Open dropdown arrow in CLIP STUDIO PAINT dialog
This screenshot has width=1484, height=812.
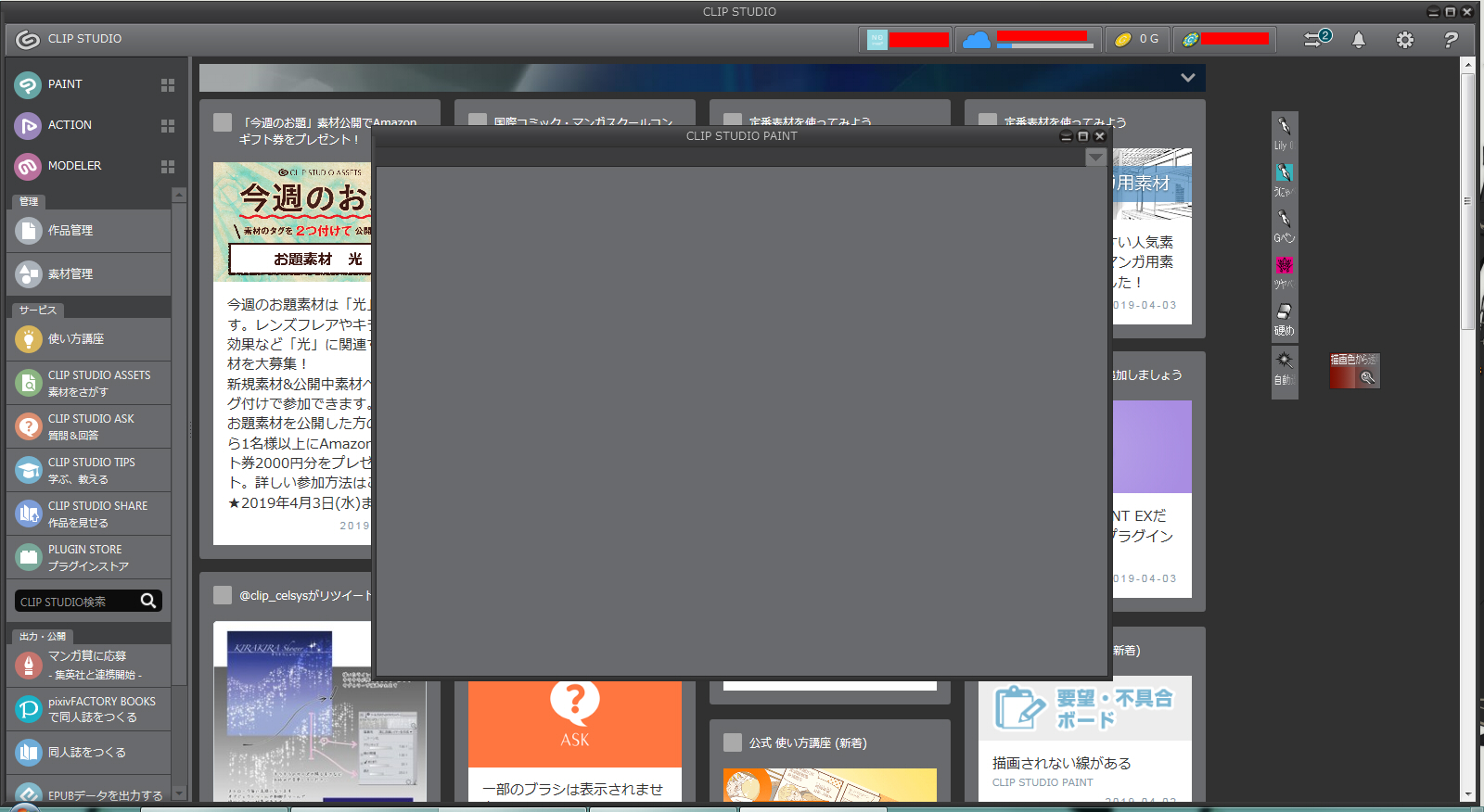tap(1095, 158)
